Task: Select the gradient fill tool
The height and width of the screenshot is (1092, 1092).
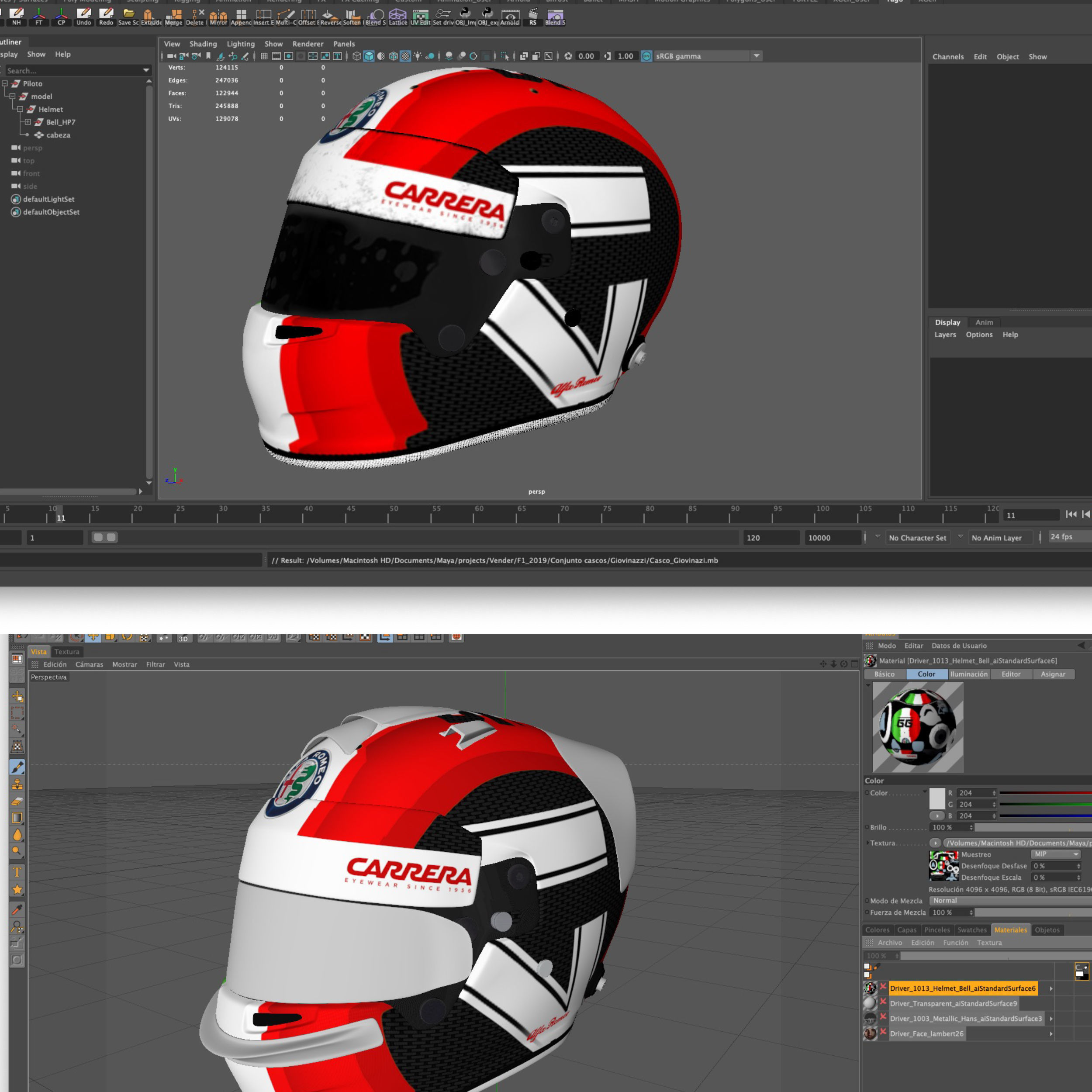Action: [17, 818]
